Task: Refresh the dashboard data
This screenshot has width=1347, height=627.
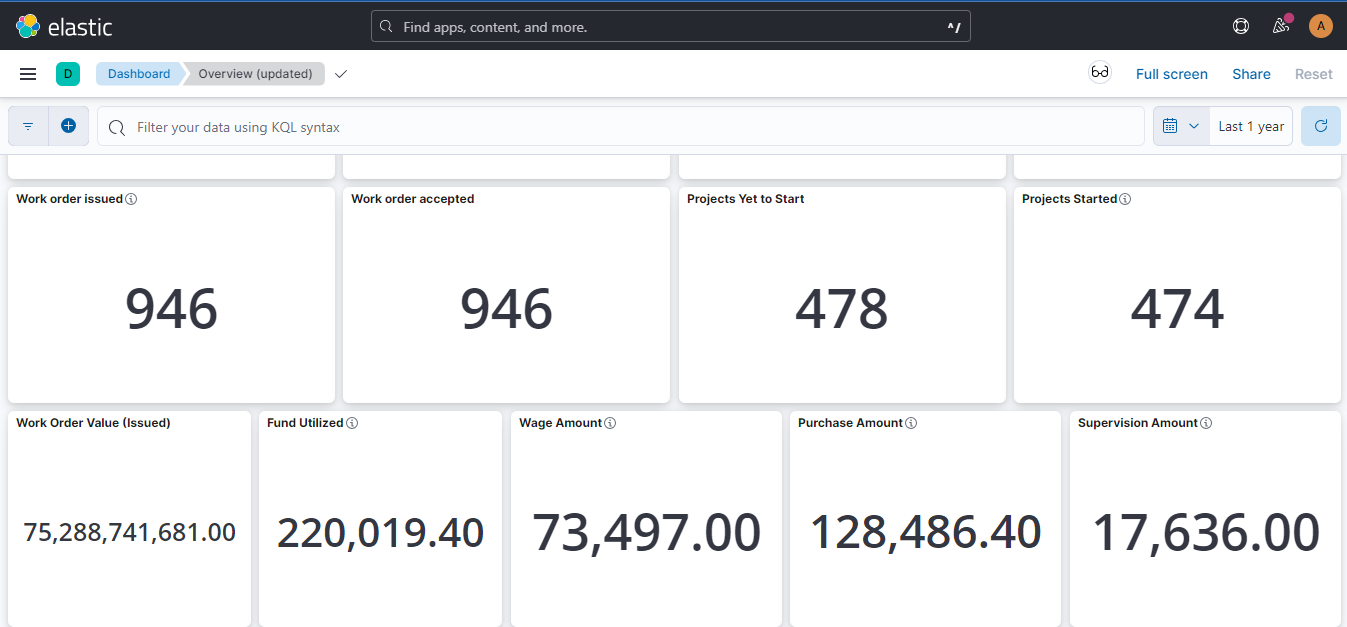Action: tap(1320, 126)
